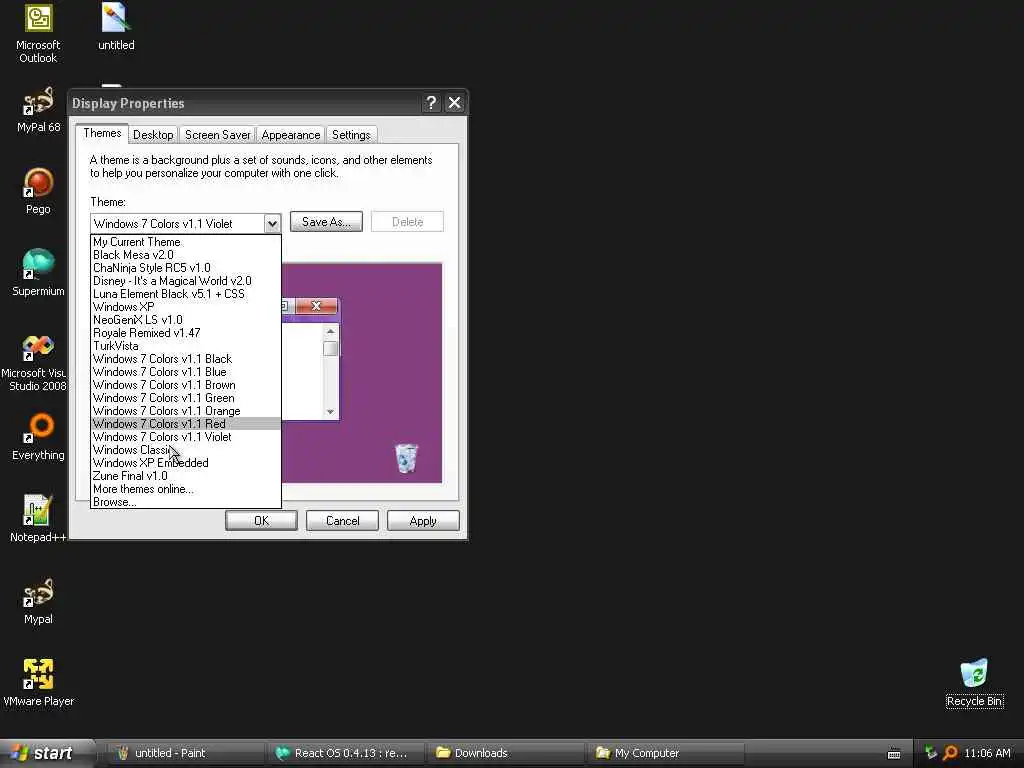Click the system clock showing 11:06 AM
Screen dimensions: 1024x768
(x=987, y=753)
